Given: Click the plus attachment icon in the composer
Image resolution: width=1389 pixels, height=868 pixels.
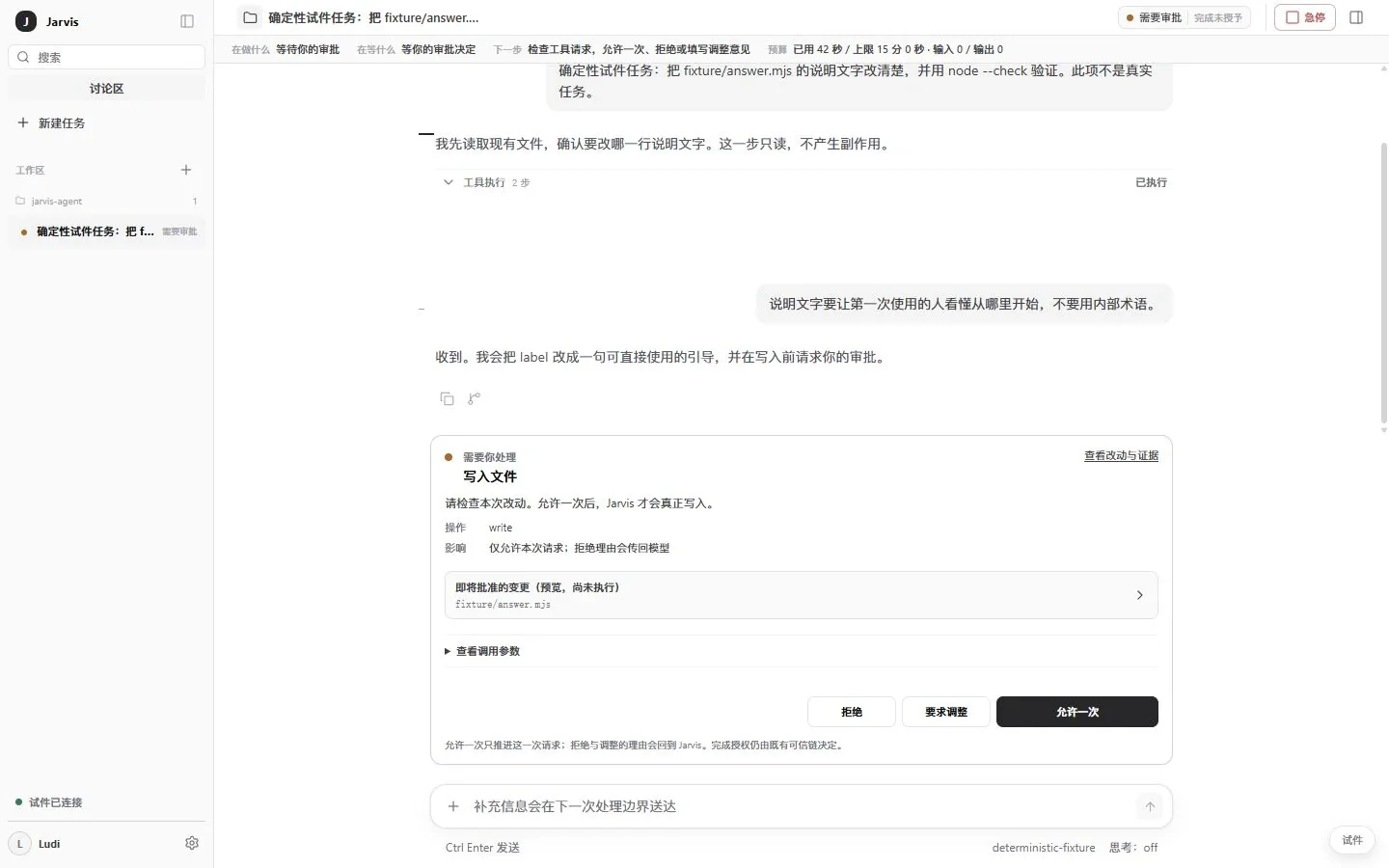Looking at the screenshot, I should click(453, 806).
